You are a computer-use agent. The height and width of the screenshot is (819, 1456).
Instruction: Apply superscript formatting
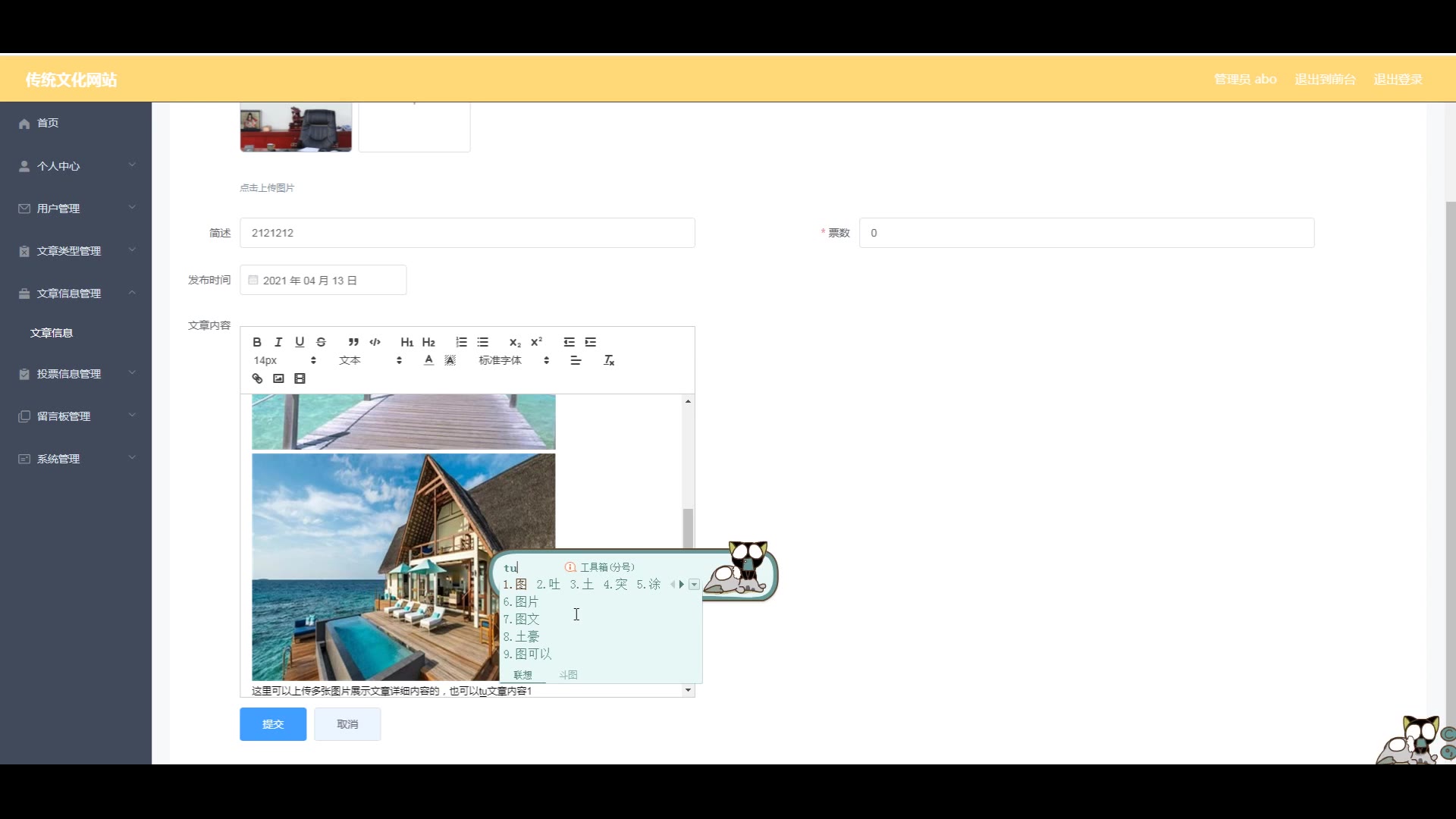point(536,342)
